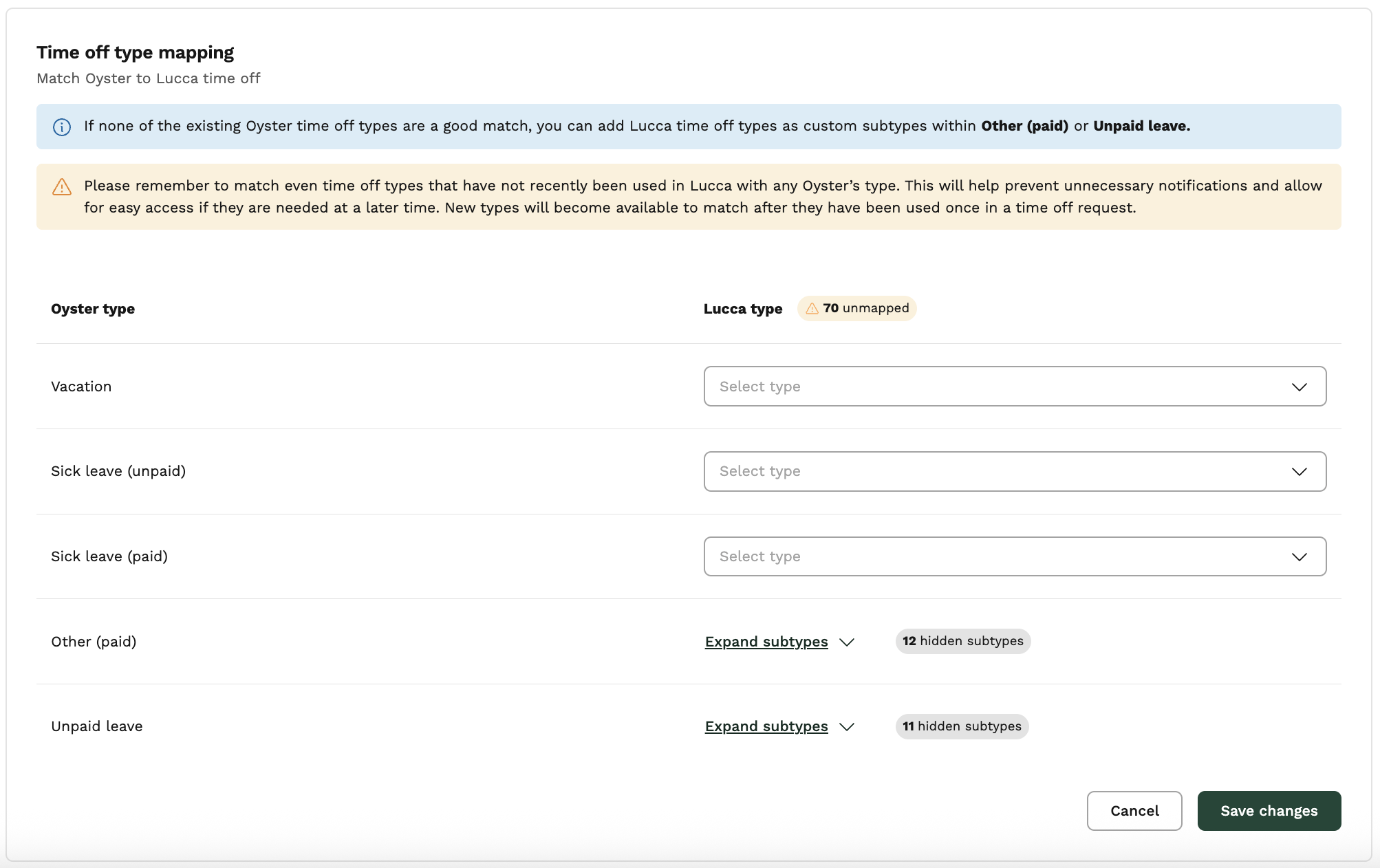This screenshot has width=1380, height=868.
Task: Click the blue info icon in the banner
Action: tap(62, 127)
